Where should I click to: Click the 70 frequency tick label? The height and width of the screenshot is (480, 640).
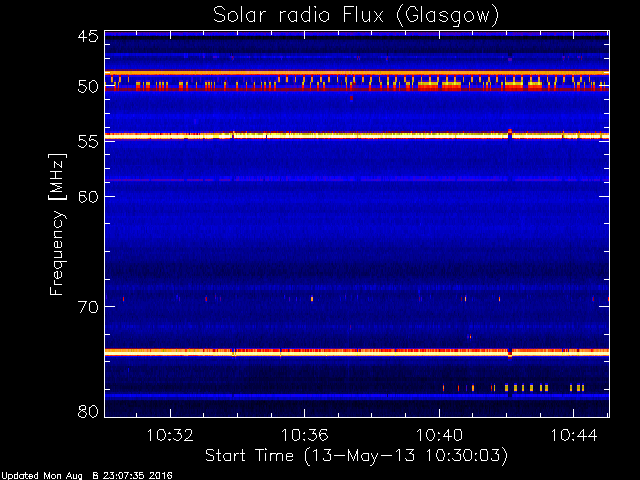click(x=88, y=306)
